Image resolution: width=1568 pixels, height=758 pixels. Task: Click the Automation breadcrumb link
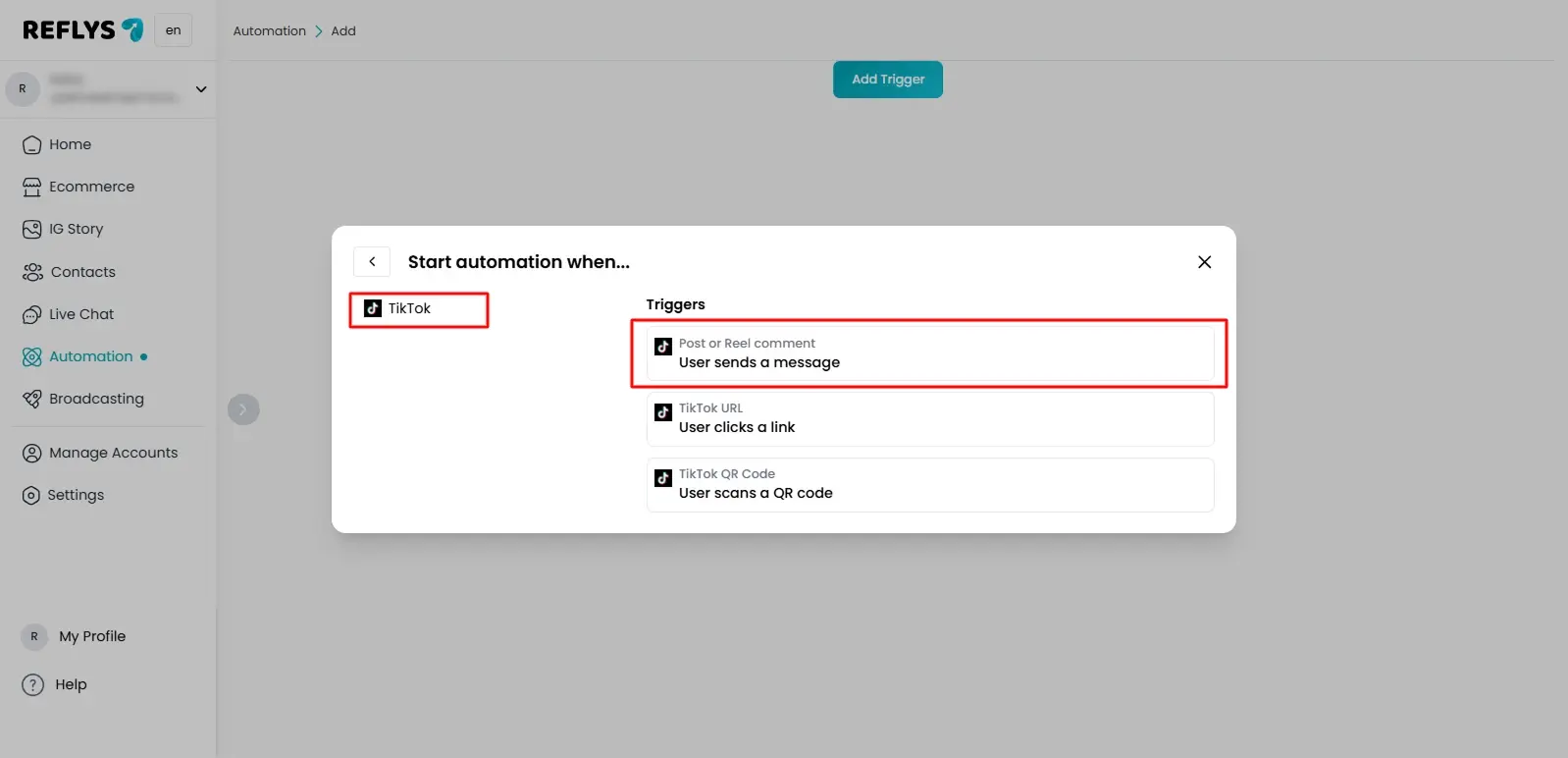pyautogui.click(x=269, y=31)
